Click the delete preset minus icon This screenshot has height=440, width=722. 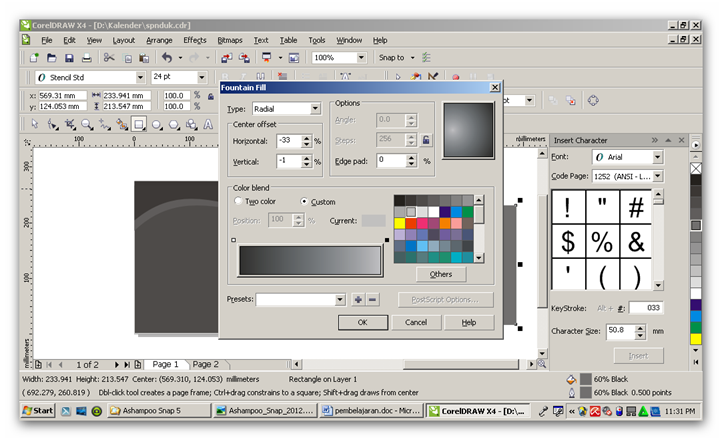[x=373, y=300]
